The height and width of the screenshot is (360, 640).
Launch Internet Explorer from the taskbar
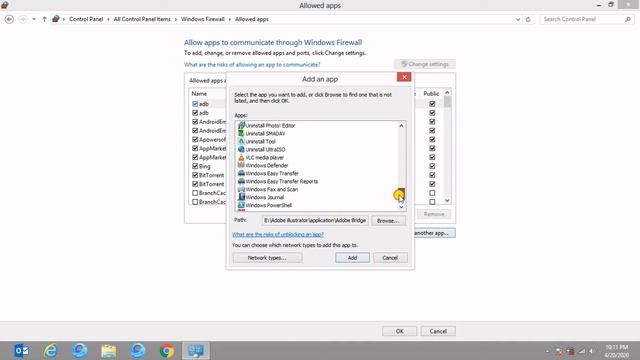click(x=51, y=351)
